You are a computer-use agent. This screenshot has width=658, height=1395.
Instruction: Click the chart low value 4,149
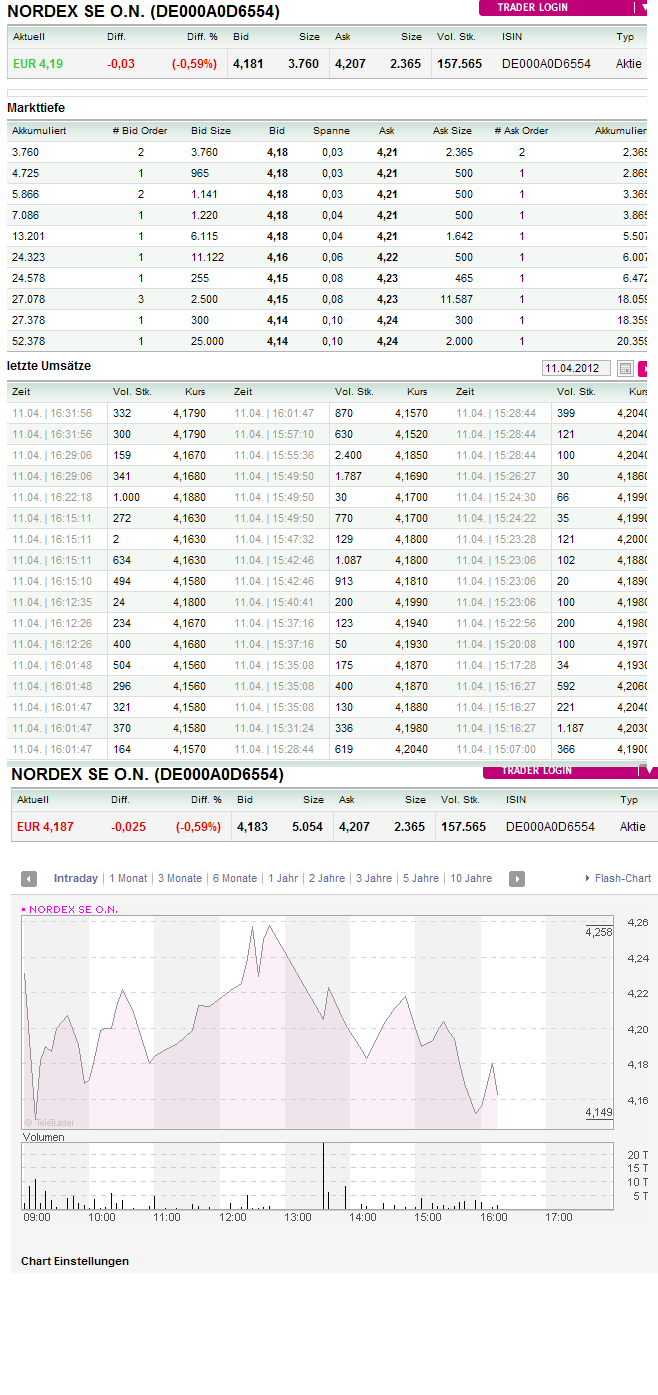pos(598,1112)
